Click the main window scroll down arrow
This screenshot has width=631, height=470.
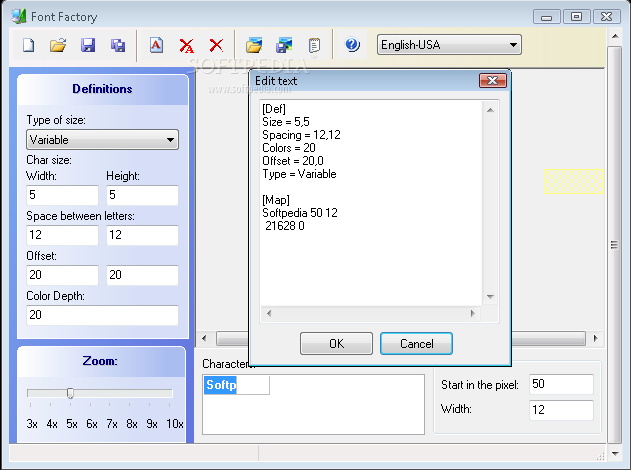tap(615, 454)
